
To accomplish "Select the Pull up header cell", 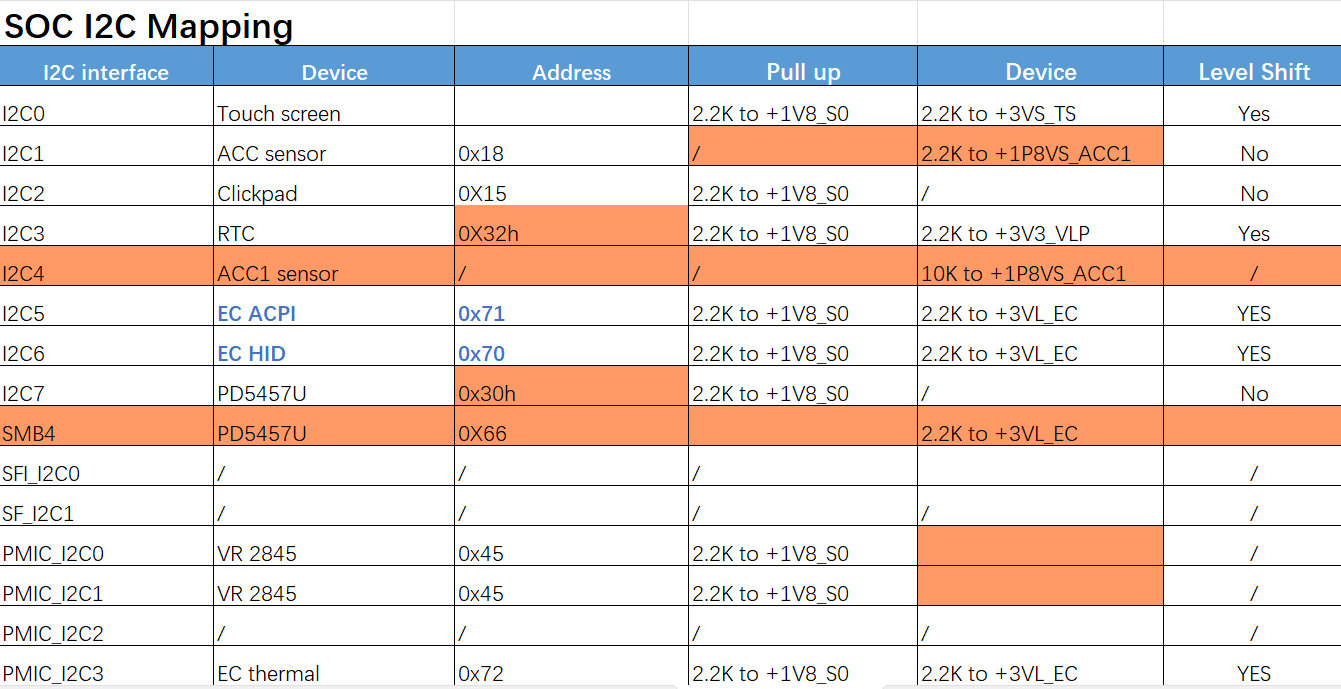I will pos(803,66).
